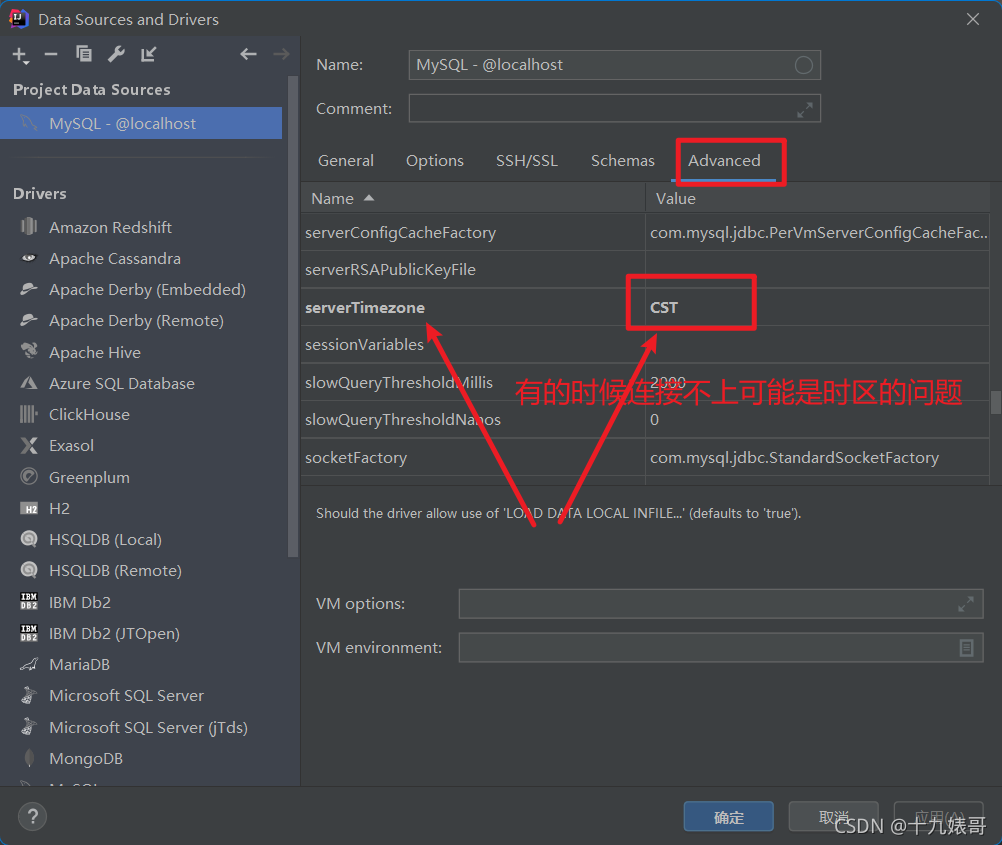This screenshot has height=845, width=1002.
Task: Select the MongoDB driver
Action: pyautogui.click(x=86, y=759)
